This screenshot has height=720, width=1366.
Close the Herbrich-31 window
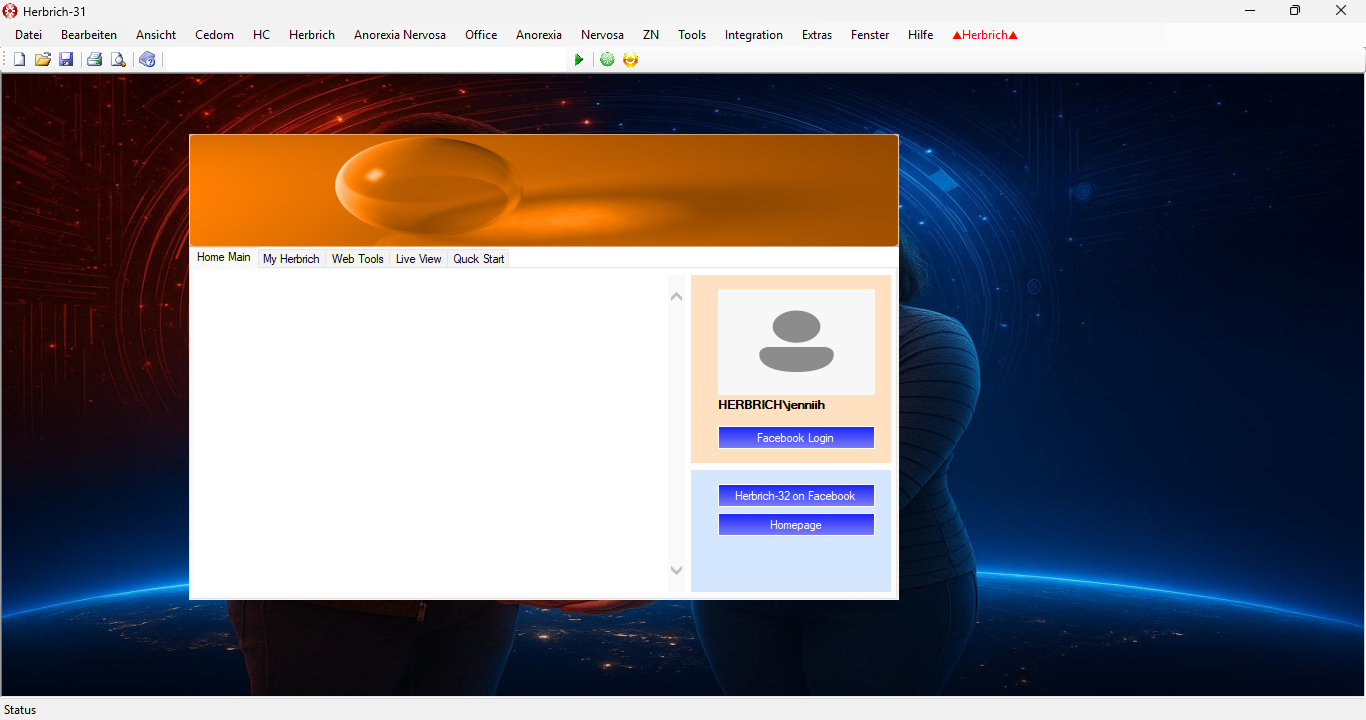pos(1341,11)
